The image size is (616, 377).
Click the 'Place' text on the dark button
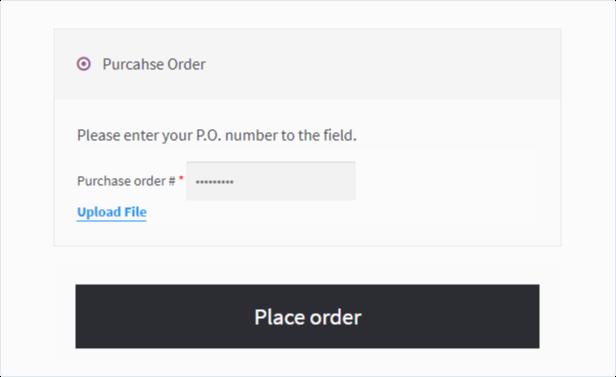pyautogui.click(x=280, y=317)
